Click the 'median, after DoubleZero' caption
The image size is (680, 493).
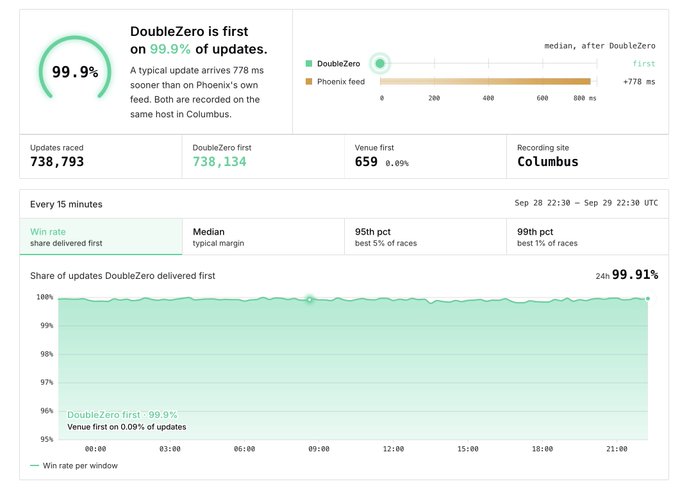(600, 46)
